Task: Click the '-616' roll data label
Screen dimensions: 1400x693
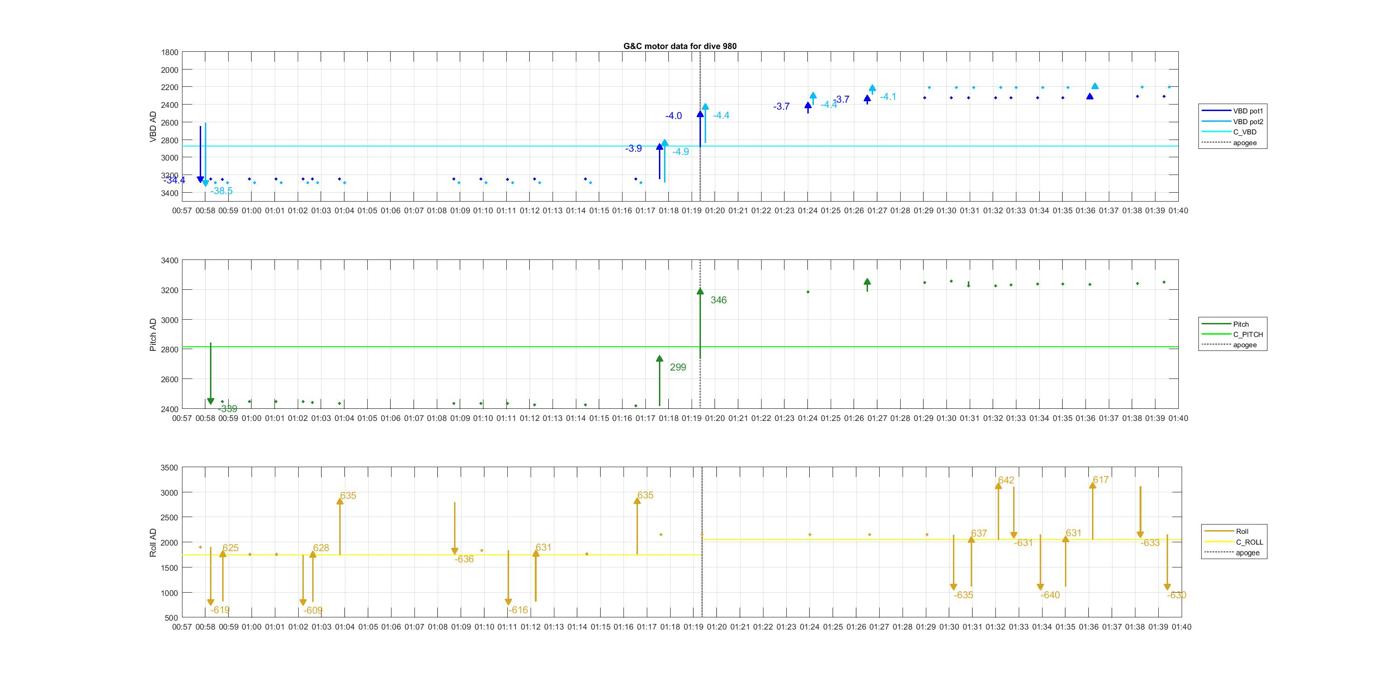Action: point(517,610)
